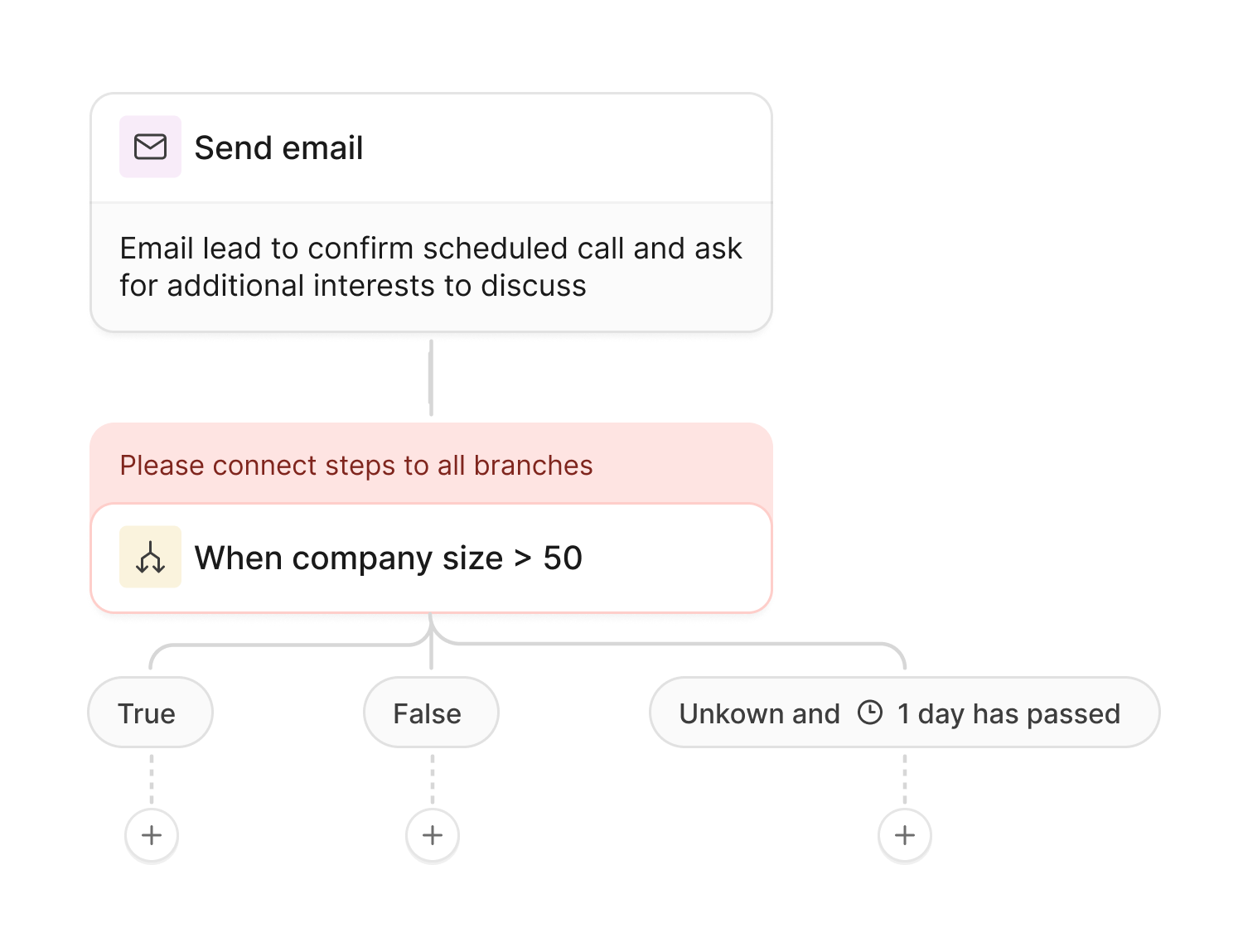
Task: Add a step under the Unkown branch
Action: [x=904, y=835]
